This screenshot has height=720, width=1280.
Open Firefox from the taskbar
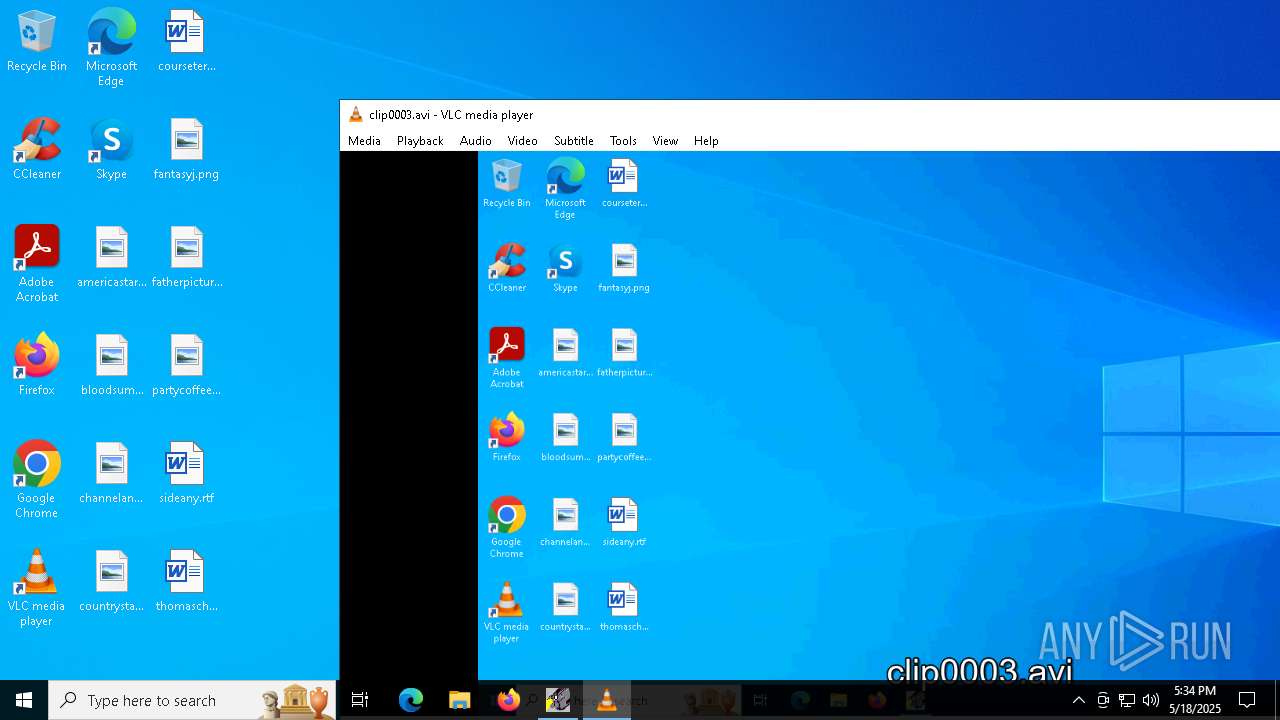tap(508, 700)
